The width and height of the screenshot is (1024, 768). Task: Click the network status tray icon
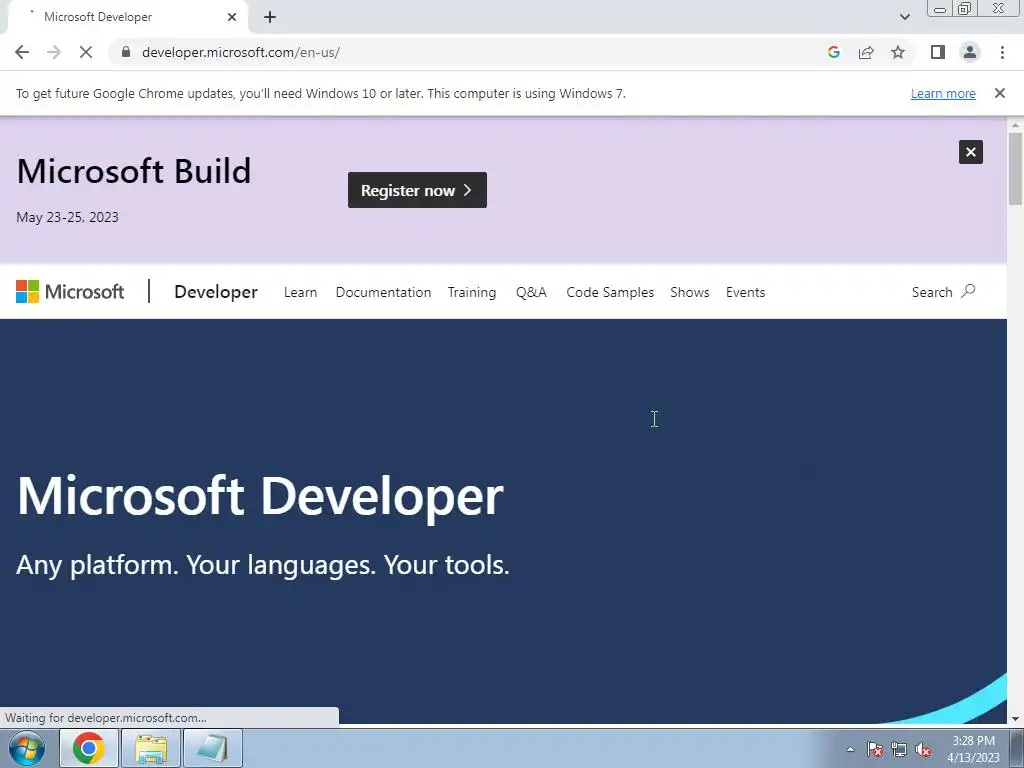(899, 749)
